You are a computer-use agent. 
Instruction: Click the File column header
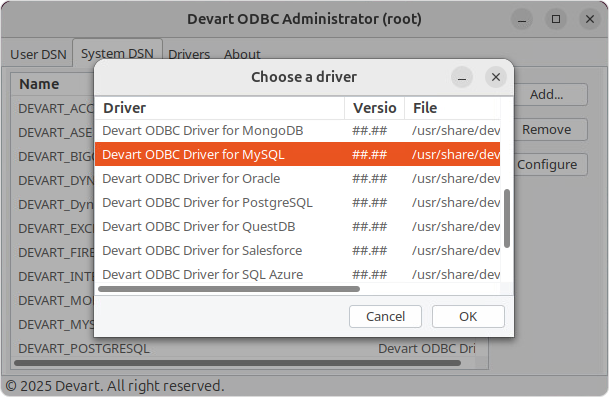[452, 108]
